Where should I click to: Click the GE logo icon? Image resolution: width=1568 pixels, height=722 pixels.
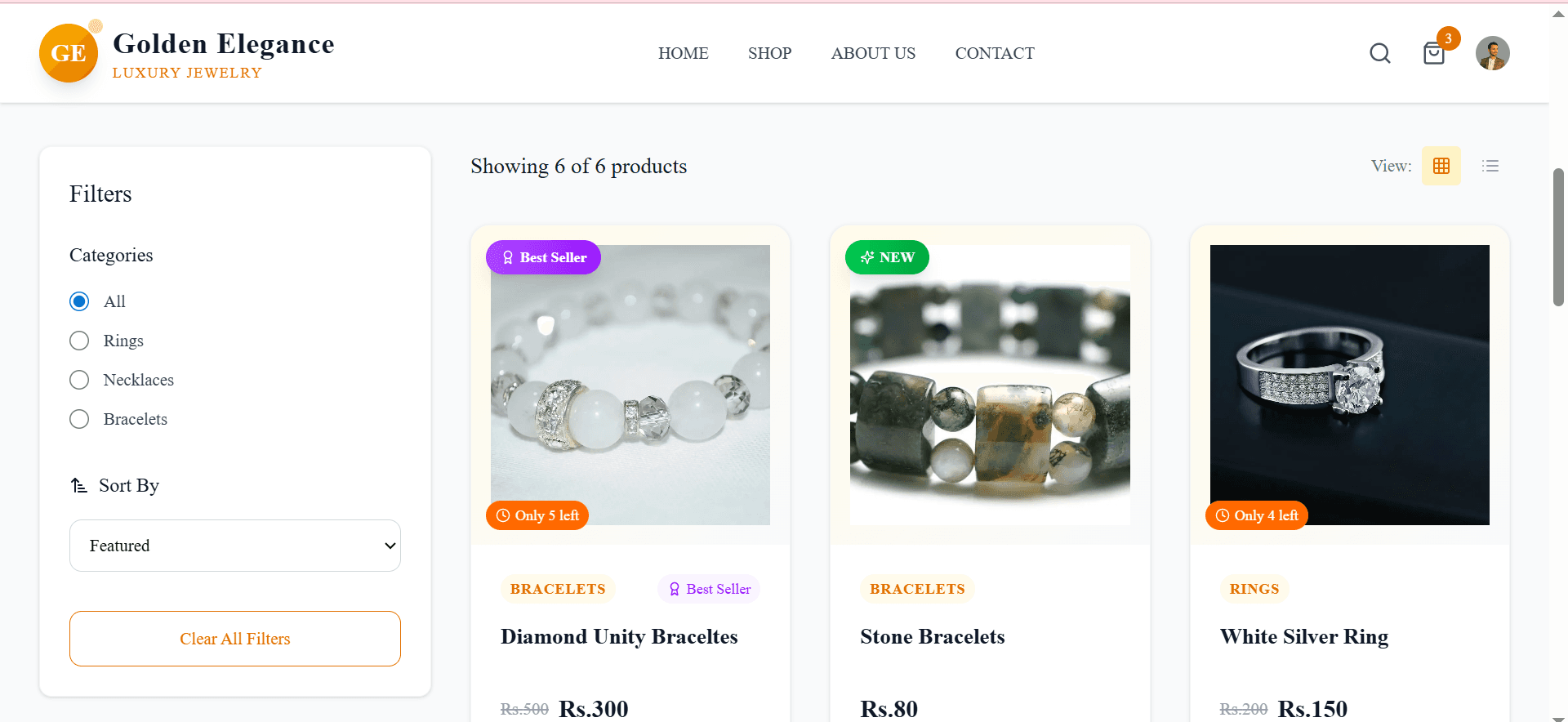[x=69, y=53]
